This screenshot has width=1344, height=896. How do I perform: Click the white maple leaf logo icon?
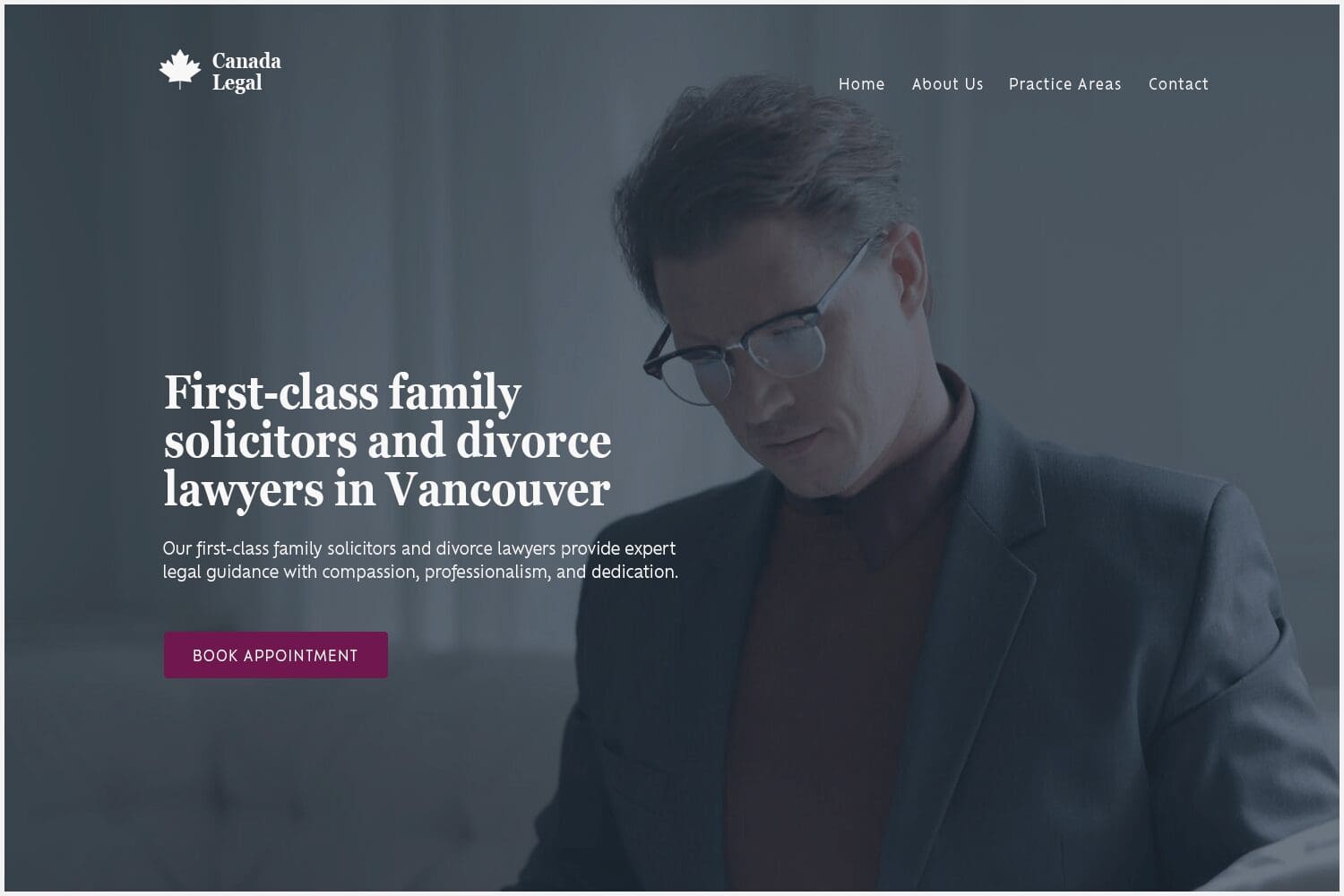pos(180,69)
